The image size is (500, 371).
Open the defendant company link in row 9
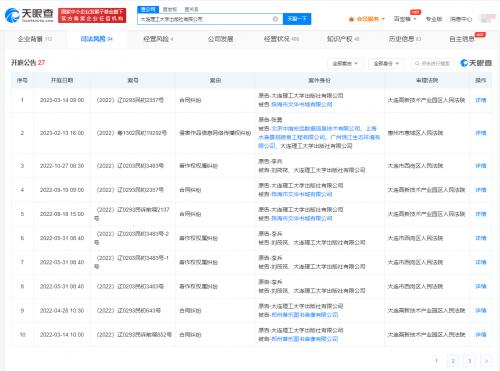tap(305, 315)
